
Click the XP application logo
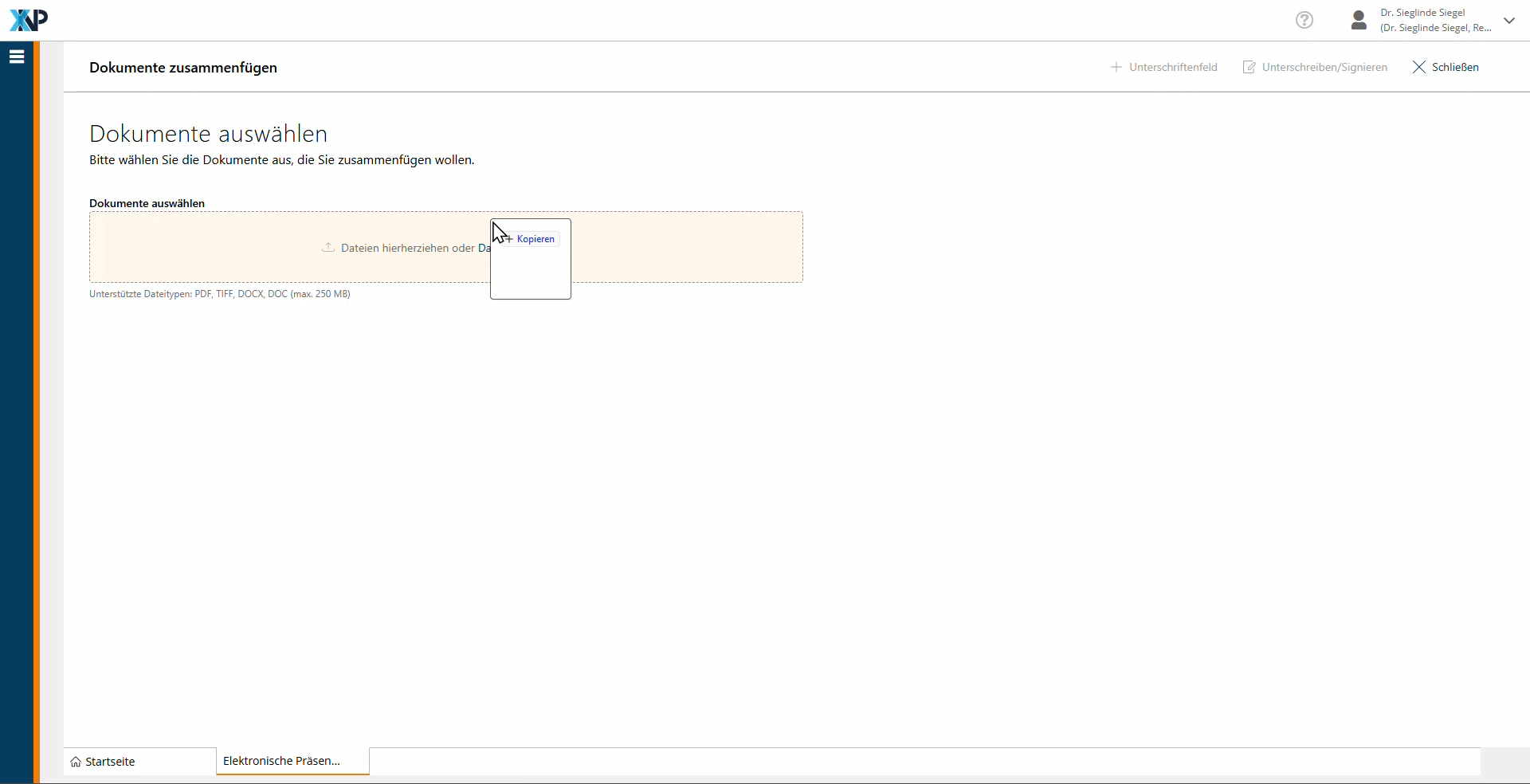[29, 20]
